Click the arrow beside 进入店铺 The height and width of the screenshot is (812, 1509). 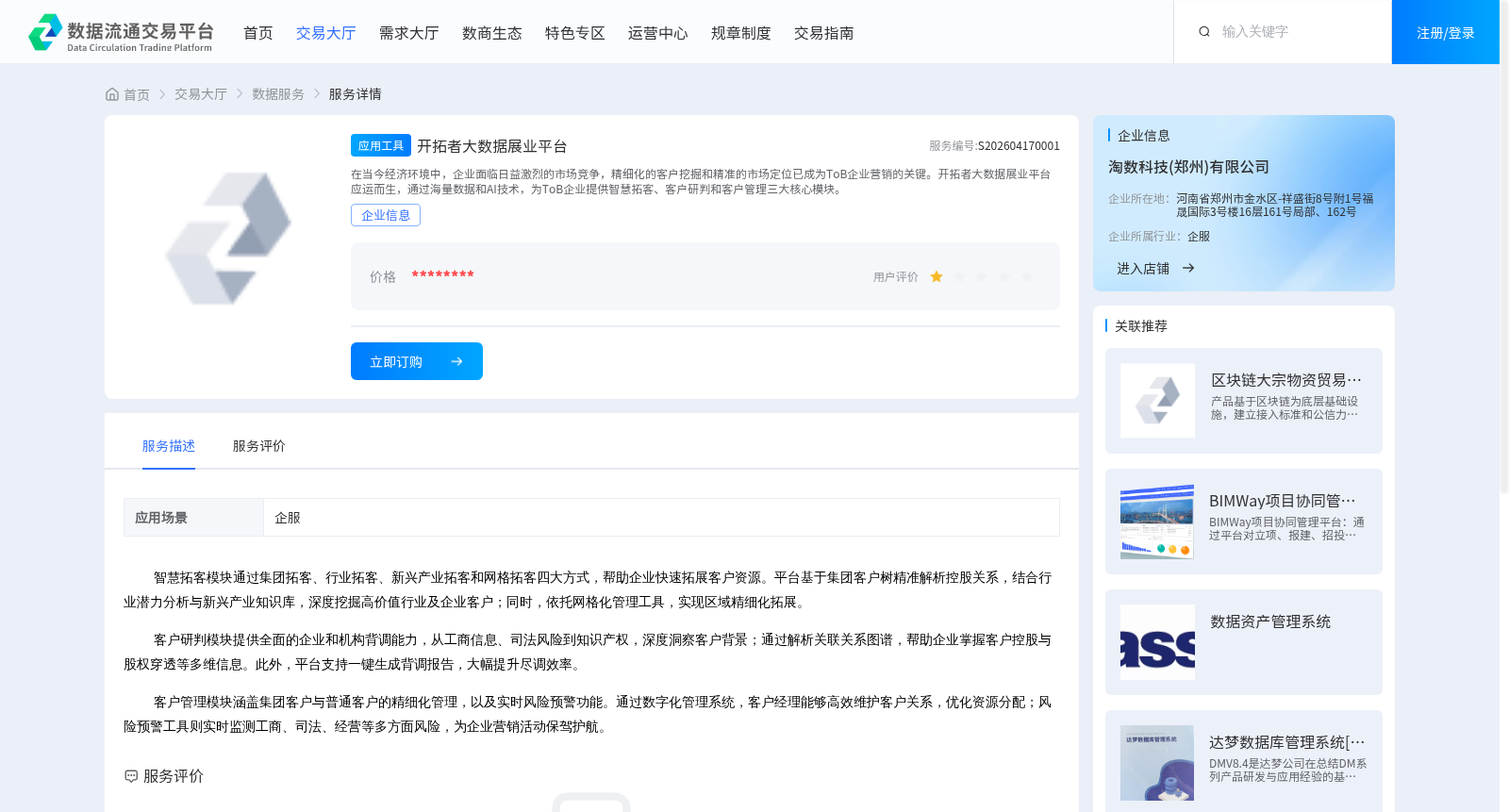pyautogui.click(x=1188, y=268)
